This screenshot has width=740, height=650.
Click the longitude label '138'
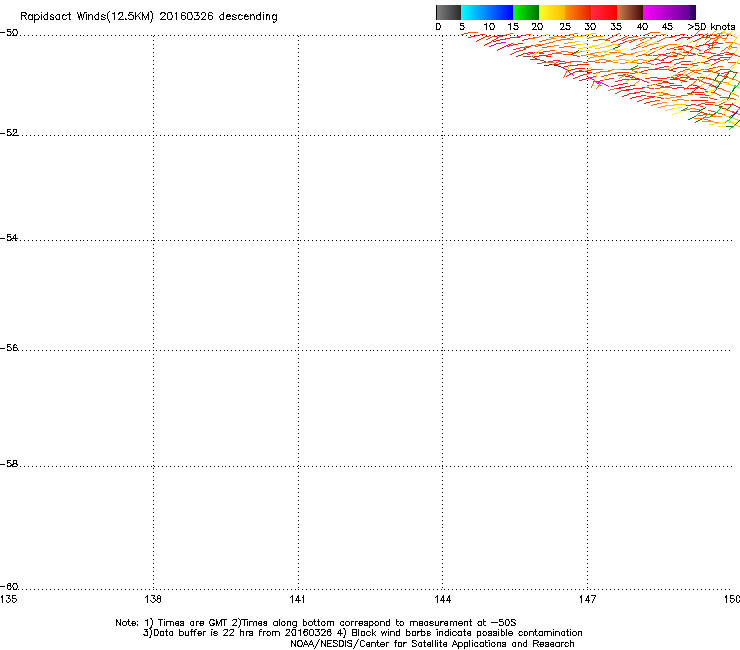coord(153,599)
